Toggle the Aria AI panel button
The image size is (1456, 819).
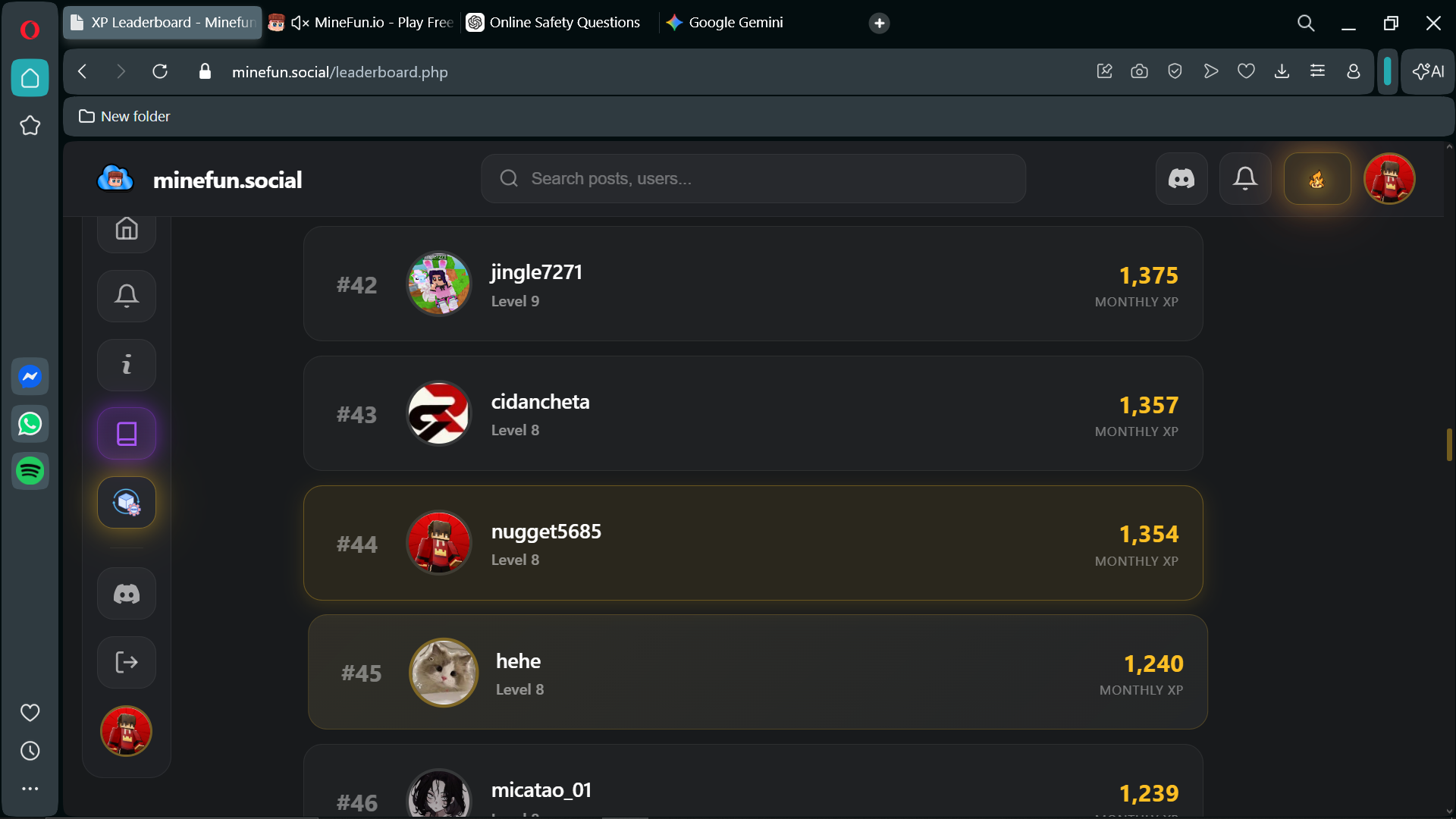tap(1428, 71)
